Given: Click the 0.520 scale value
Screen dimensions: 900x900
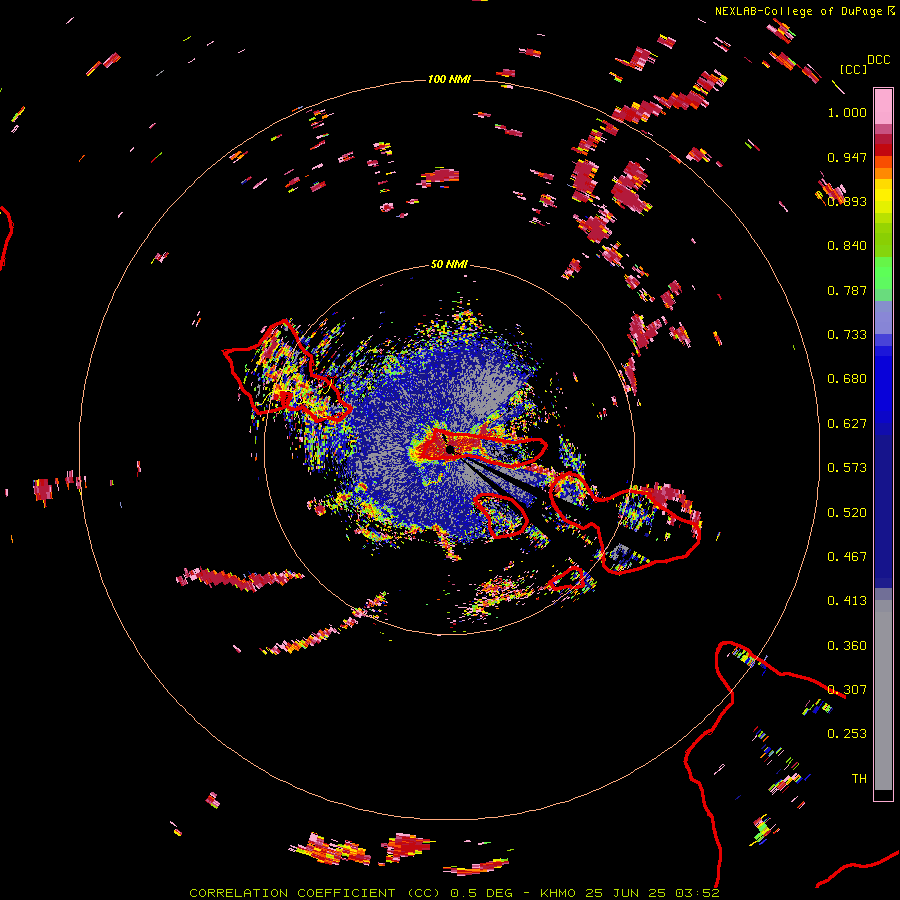Looking at the screenshot, I should click(847, 513).
